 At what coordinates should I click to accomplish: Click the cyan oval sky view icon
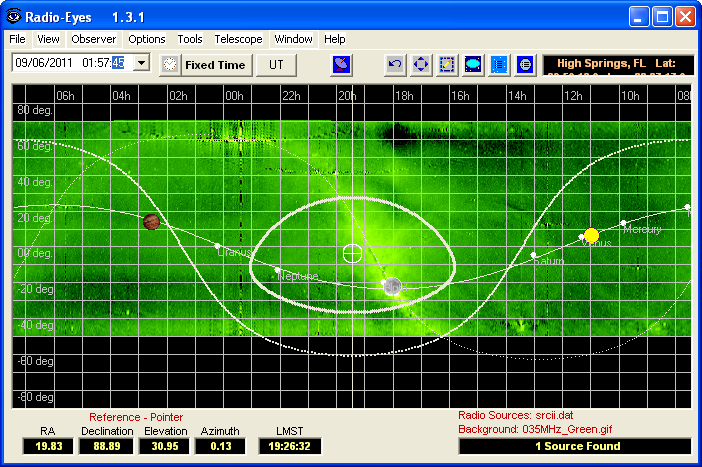474,65
